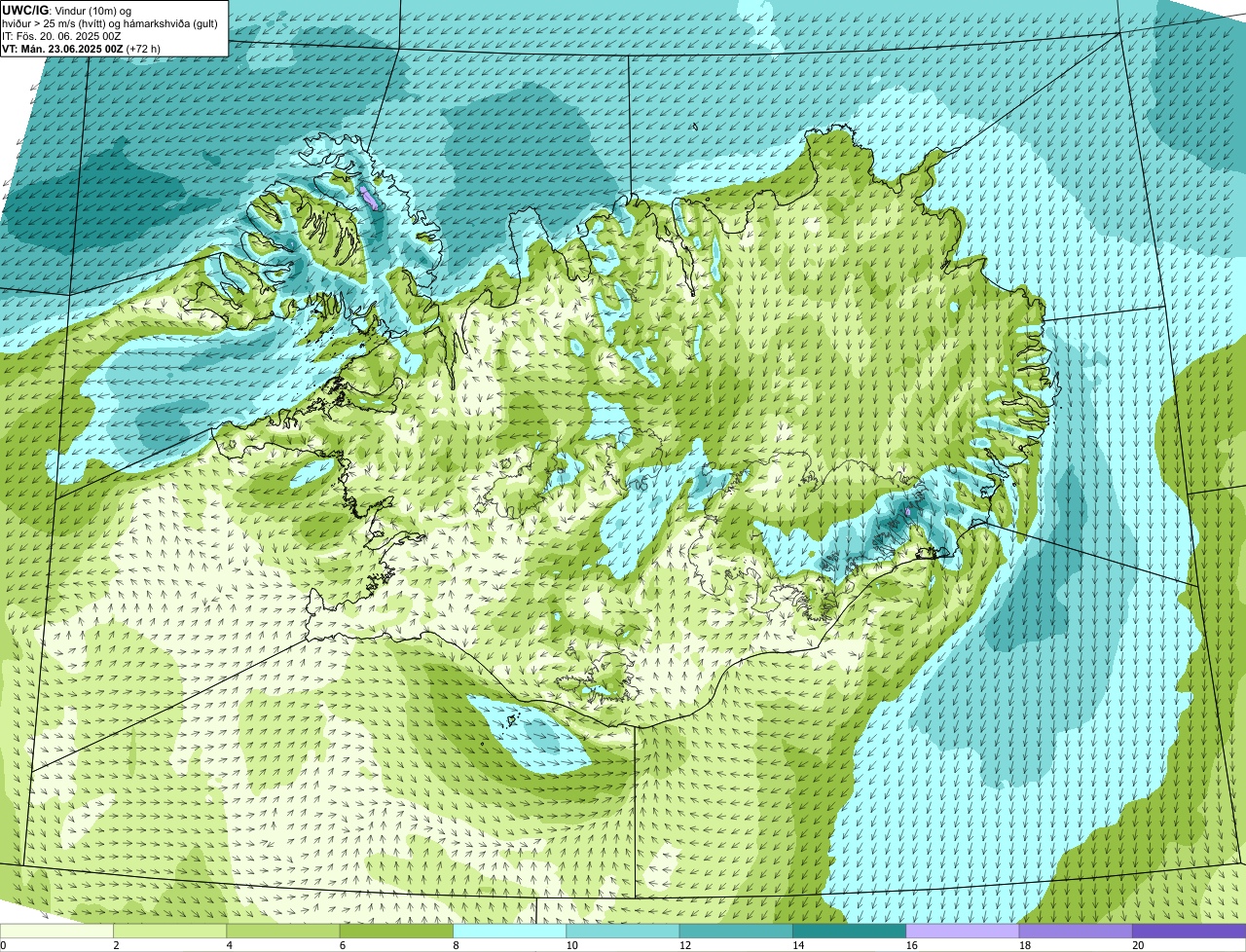The height and width of the screenshot is (952, 1246).
Task: Click the legend scale label '16'
Action: (x=911, y=945)
